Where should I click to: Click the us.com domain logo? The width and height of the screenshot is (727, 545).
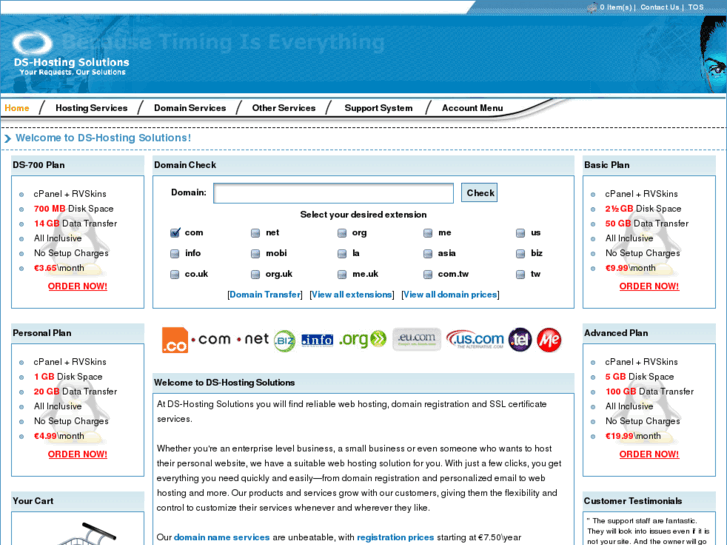pos(475,339)
